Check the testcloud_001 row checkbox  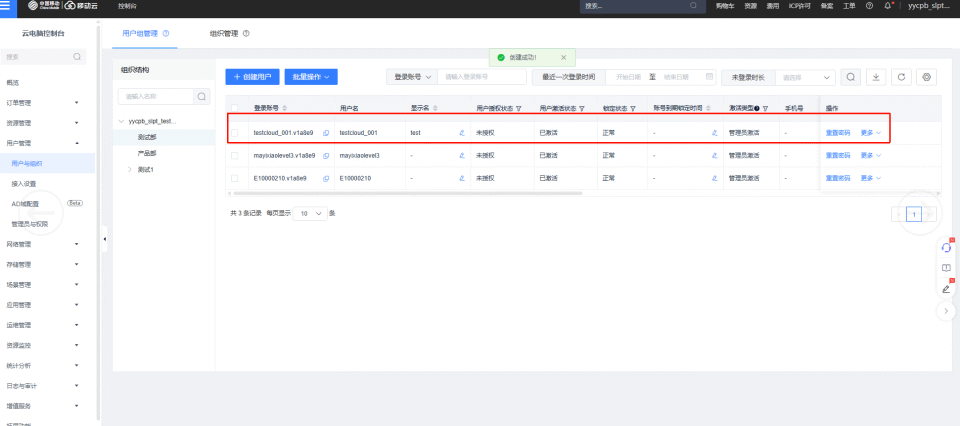[x=234, y=133]
